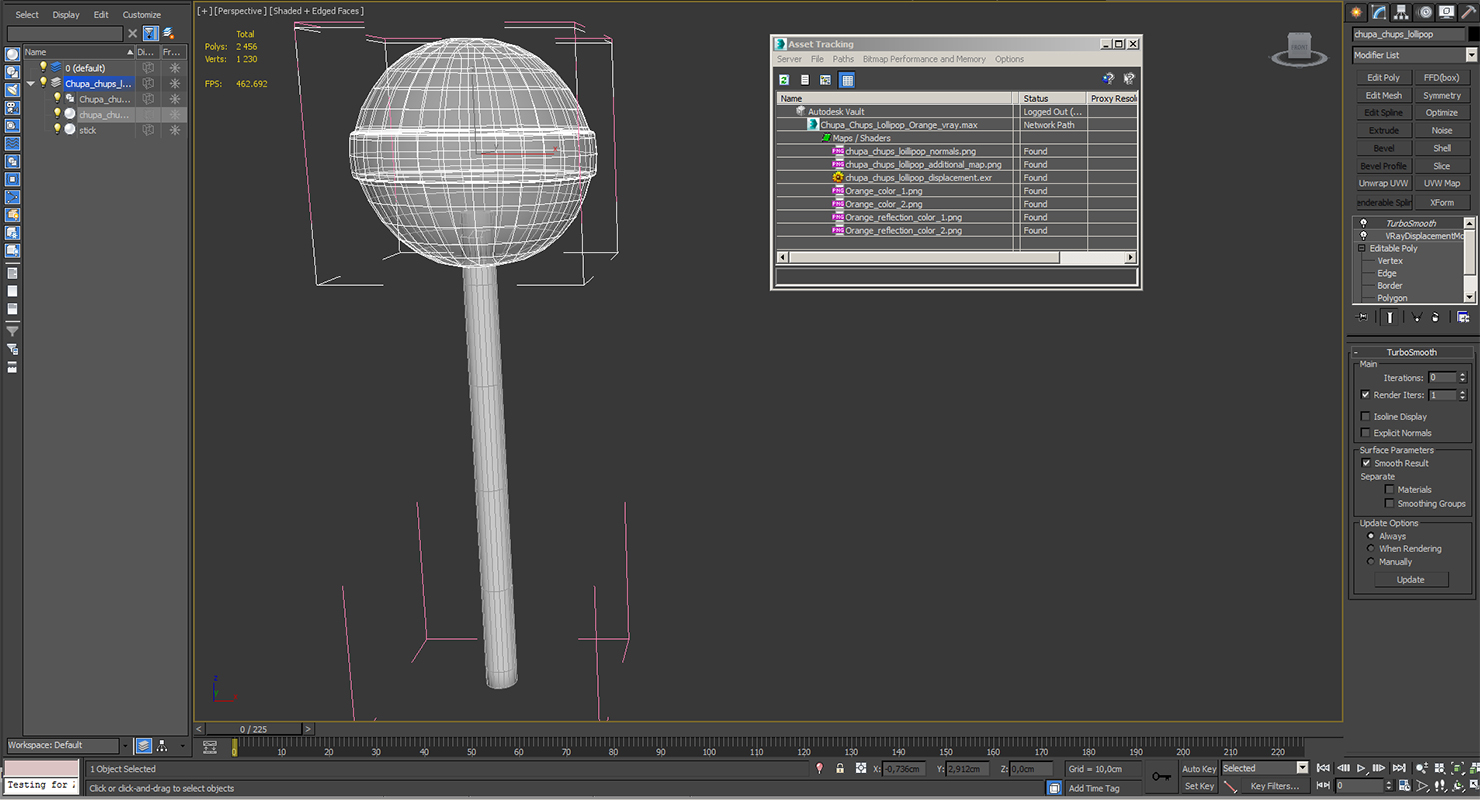Image resolution: width=1480 pixels, height=800 pixels.
Task: Toggle Show End Result icon
Action: click(x=1390, y=317)
